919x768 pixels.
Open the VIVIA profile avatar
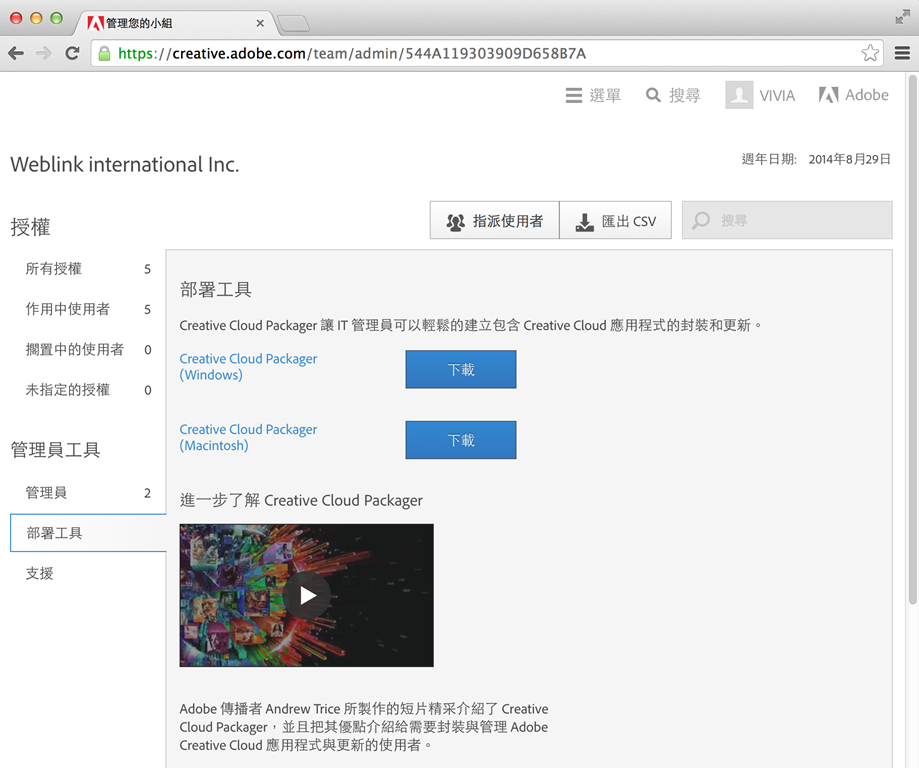[739, 95]
